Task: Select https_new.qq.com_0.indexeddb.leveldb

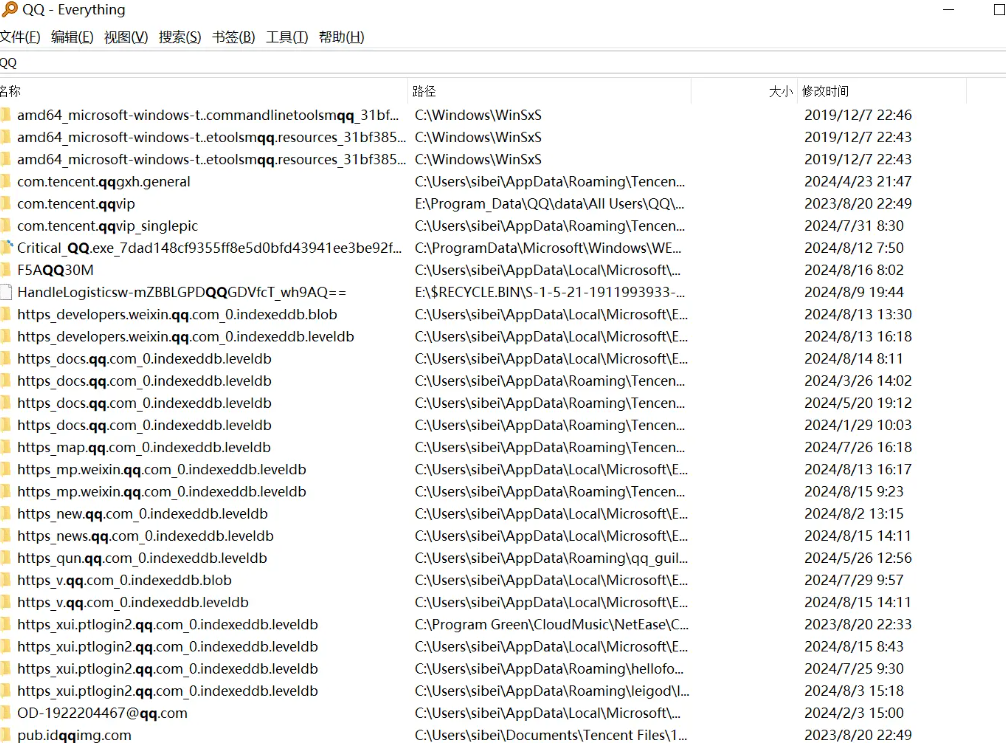Action: (142, 514)
